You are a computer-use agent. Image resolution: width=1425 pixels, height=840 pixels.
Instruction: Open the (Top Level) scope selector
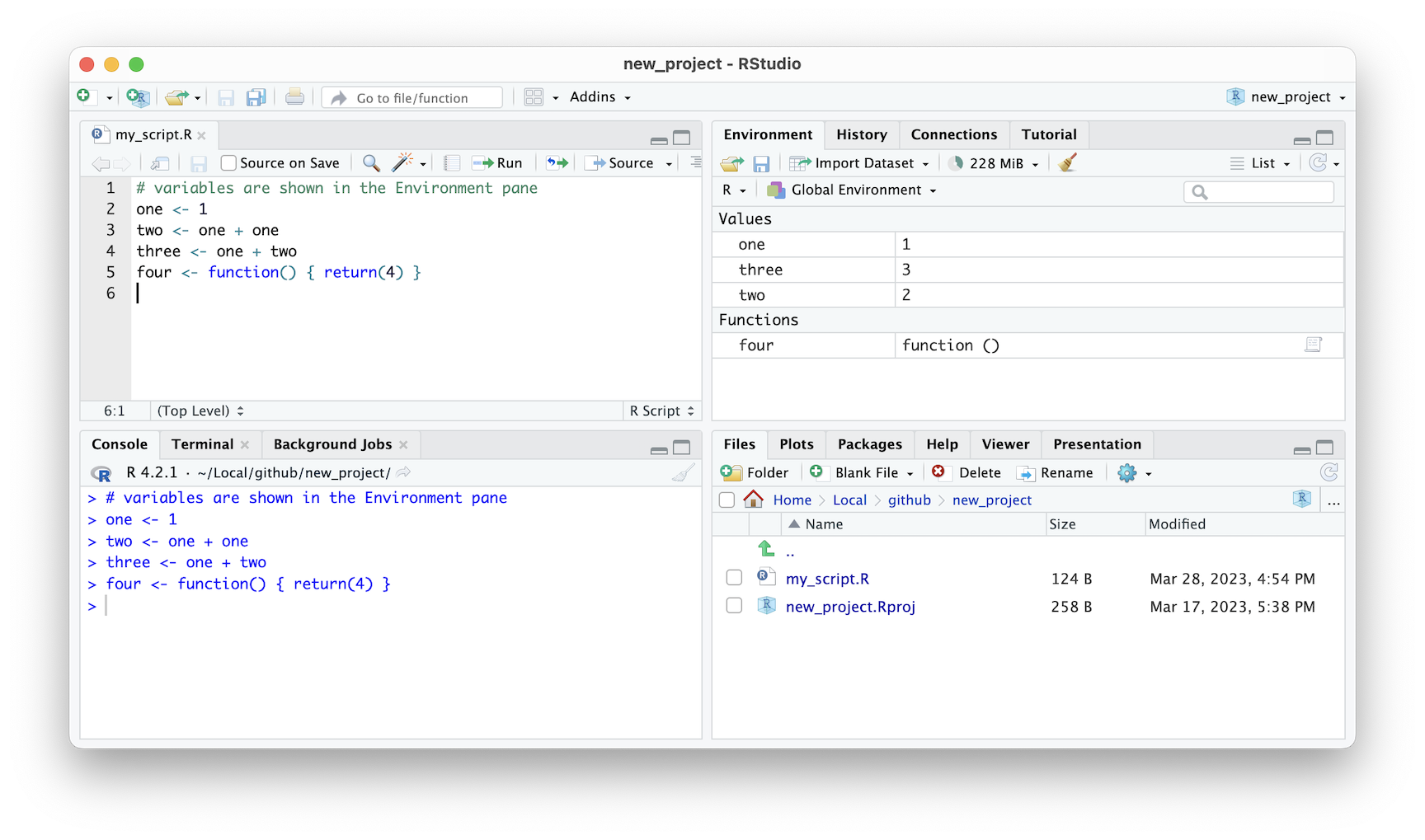pos(200,411)
